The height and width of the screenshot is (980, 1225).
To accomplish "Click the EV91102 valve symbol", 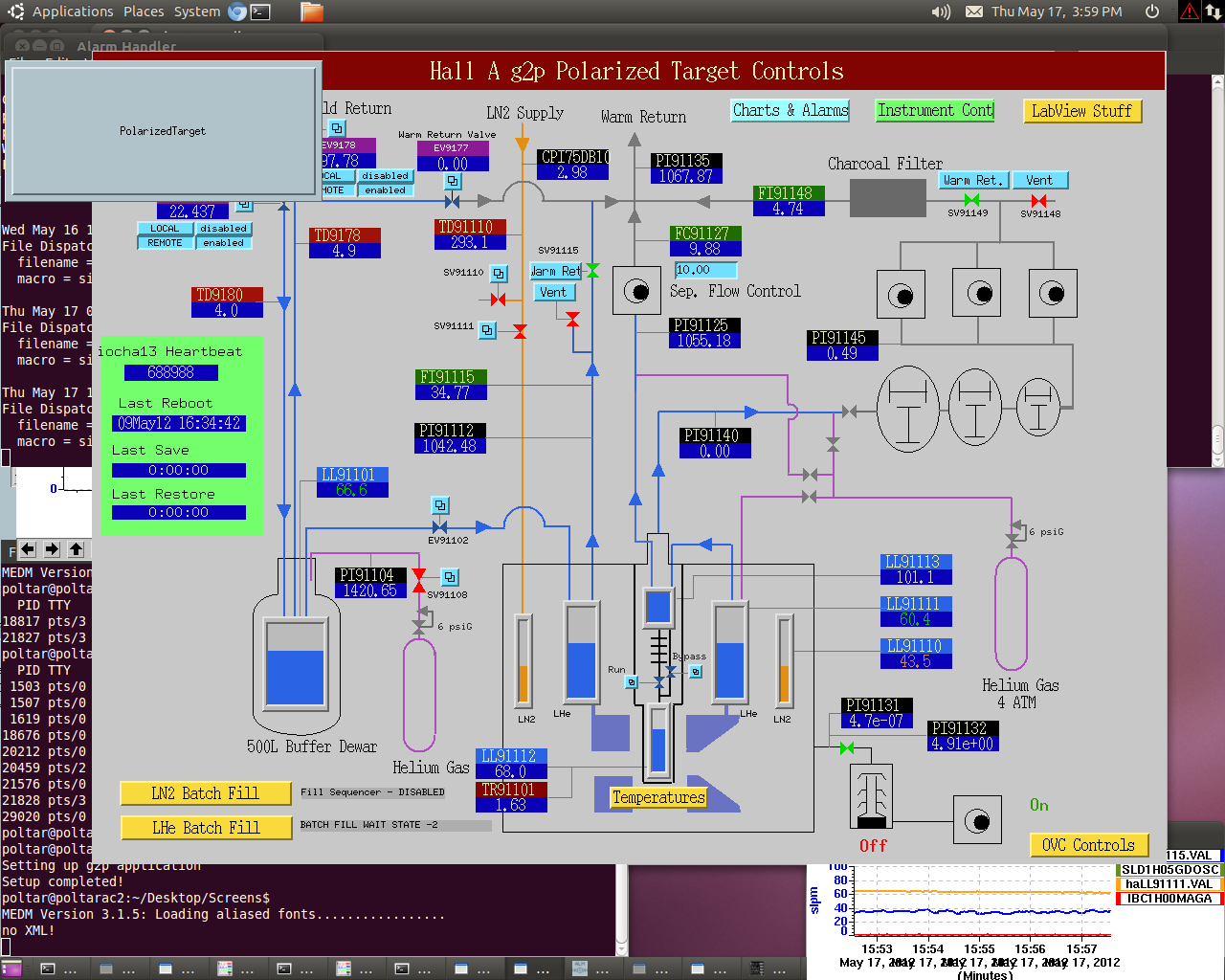I will point(439,527).
